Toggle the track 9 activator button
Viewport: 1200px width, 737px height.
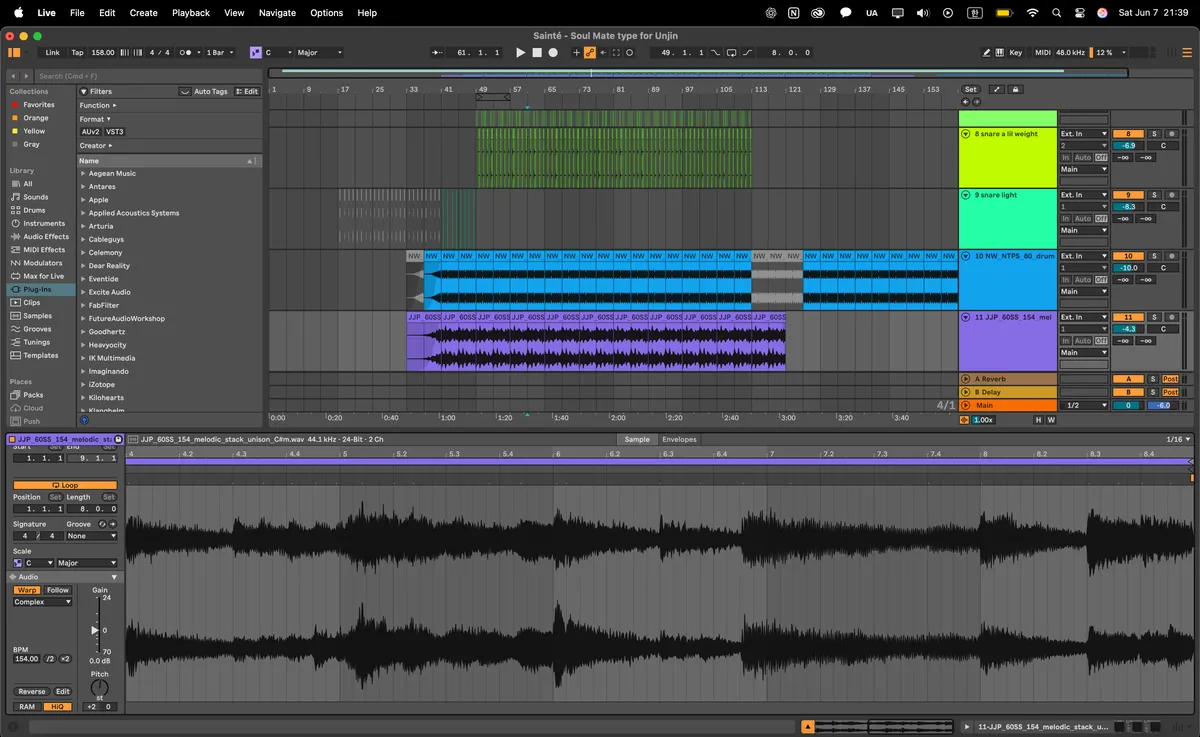coord(1128,195)
